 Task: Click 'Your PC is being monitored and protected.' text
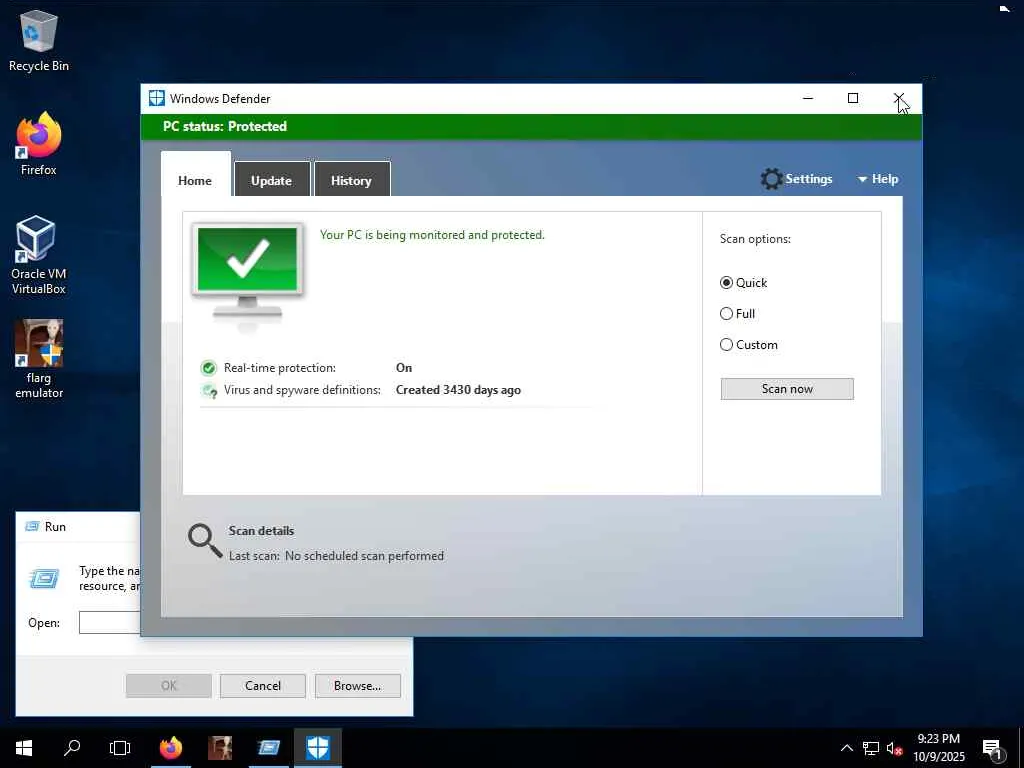point(432,235)
